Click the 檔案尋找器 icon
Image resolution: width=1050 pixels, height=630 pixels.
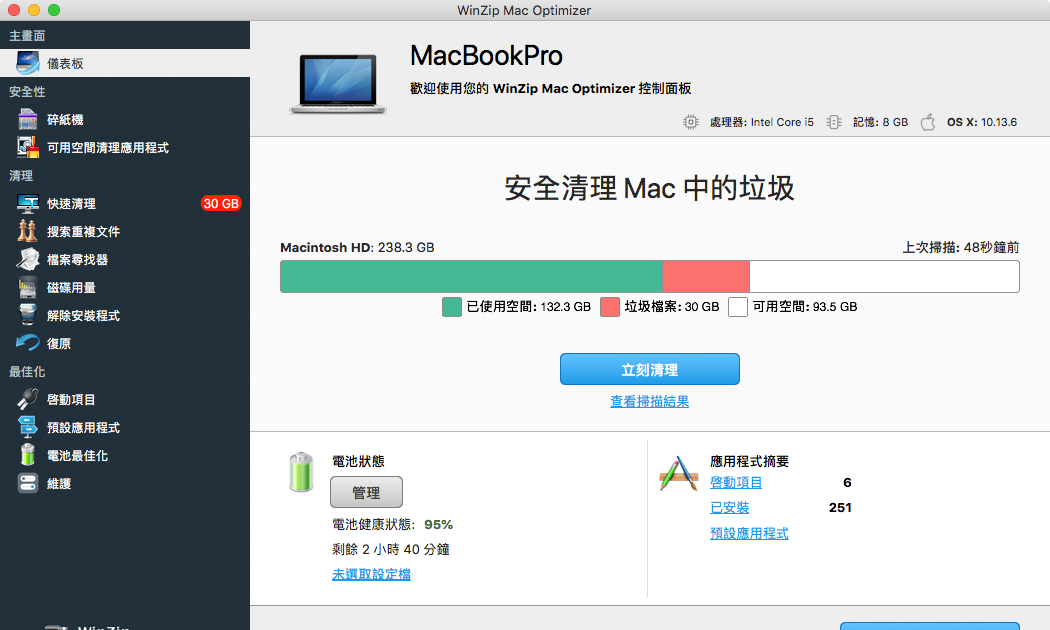coord(27,259)
